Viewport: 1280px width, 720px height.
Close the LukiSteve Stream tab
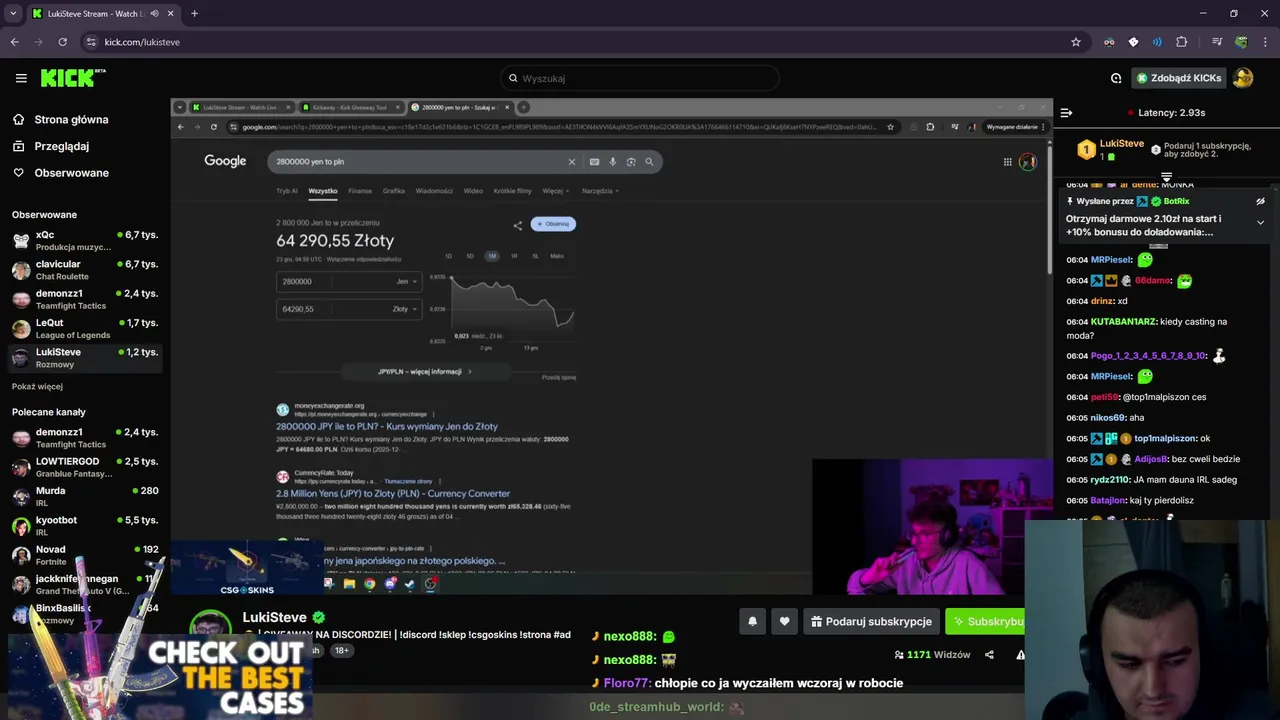(170, 14)
